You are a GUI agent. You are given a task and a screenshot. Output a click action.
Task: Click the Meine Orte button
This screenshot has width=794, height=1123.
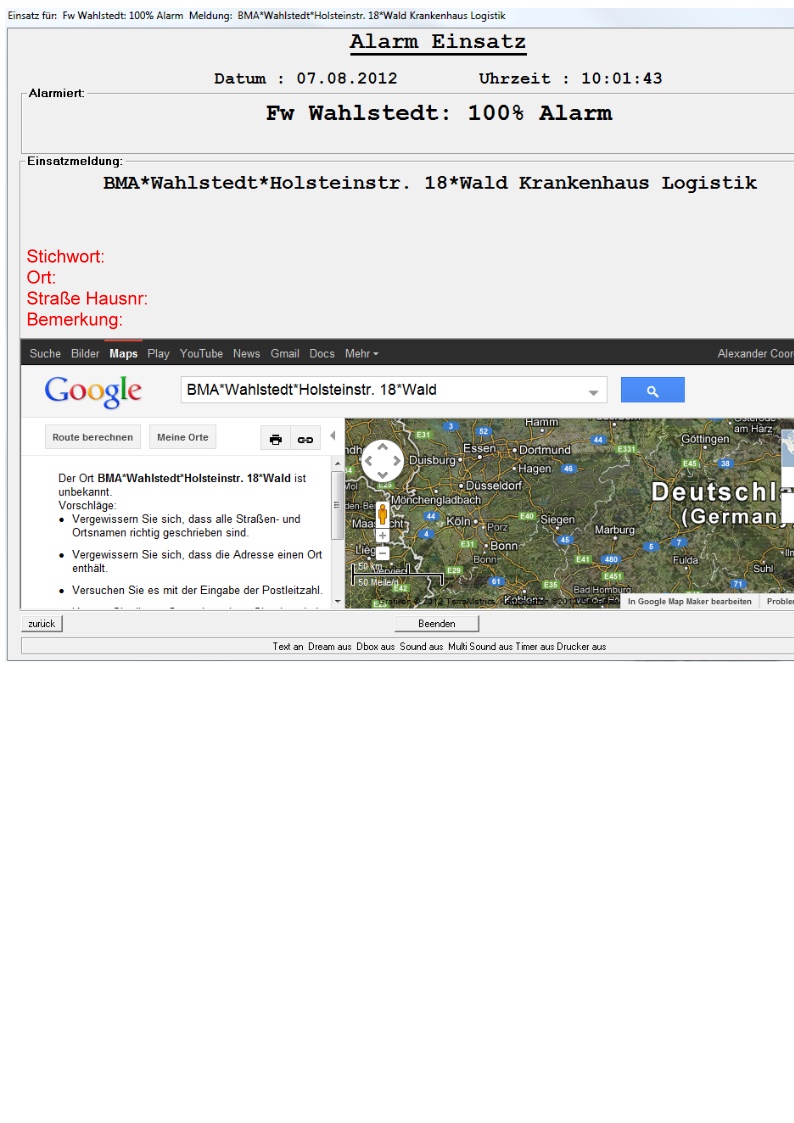click(x=182, y=438)
